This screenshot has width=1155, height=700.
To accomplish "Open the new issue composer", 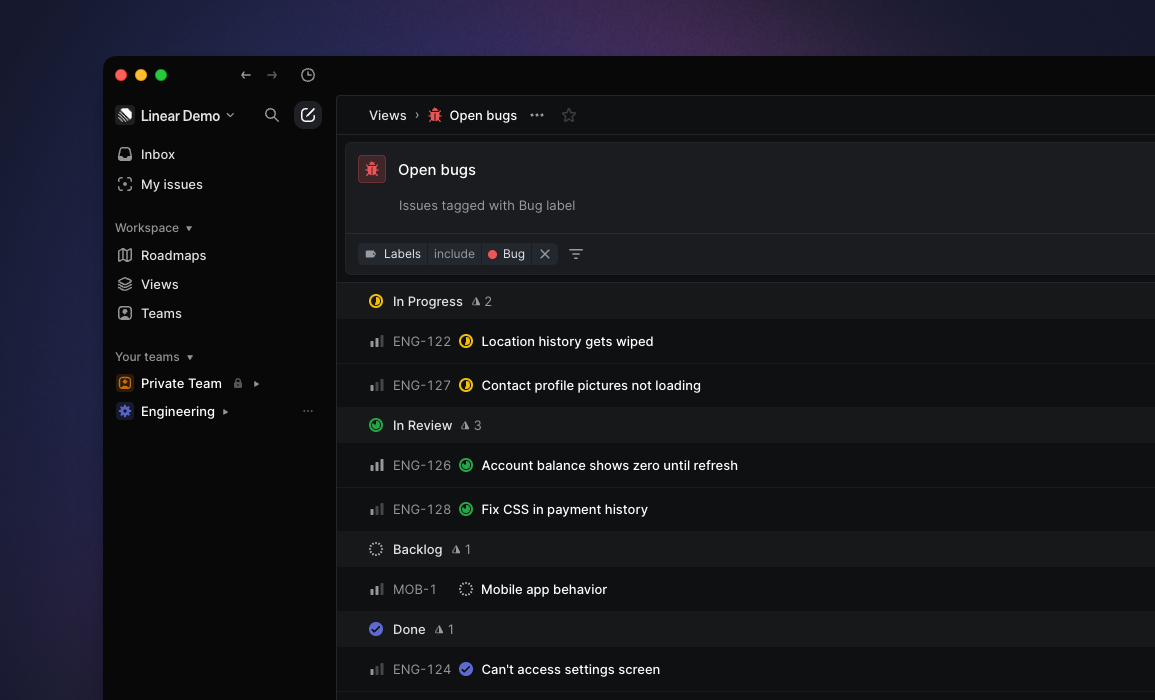I will [307, 115].
